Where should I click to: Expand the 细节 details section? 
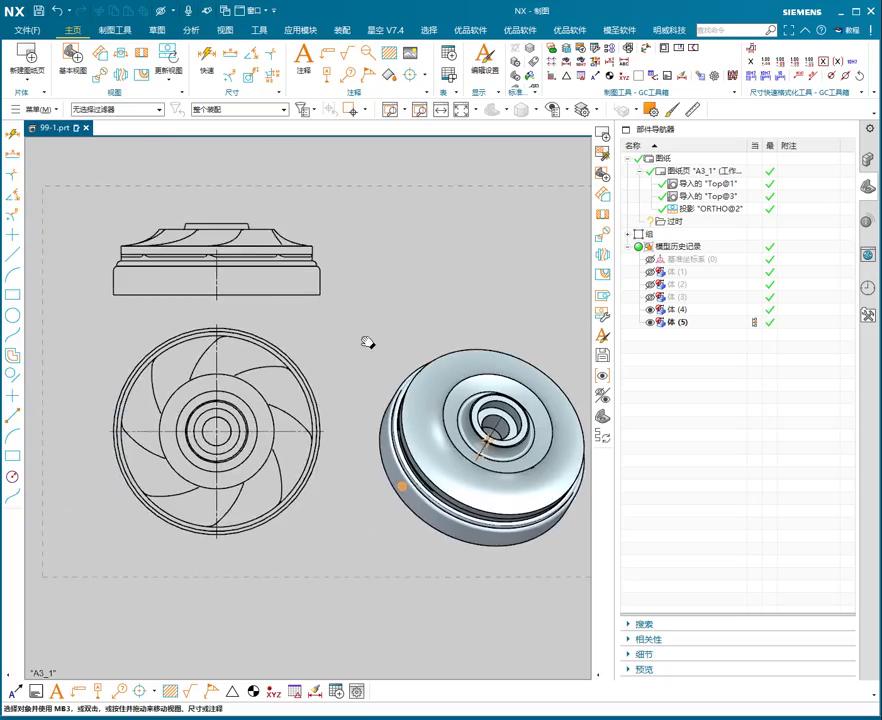pyautogui.click(x=643, y=655)
